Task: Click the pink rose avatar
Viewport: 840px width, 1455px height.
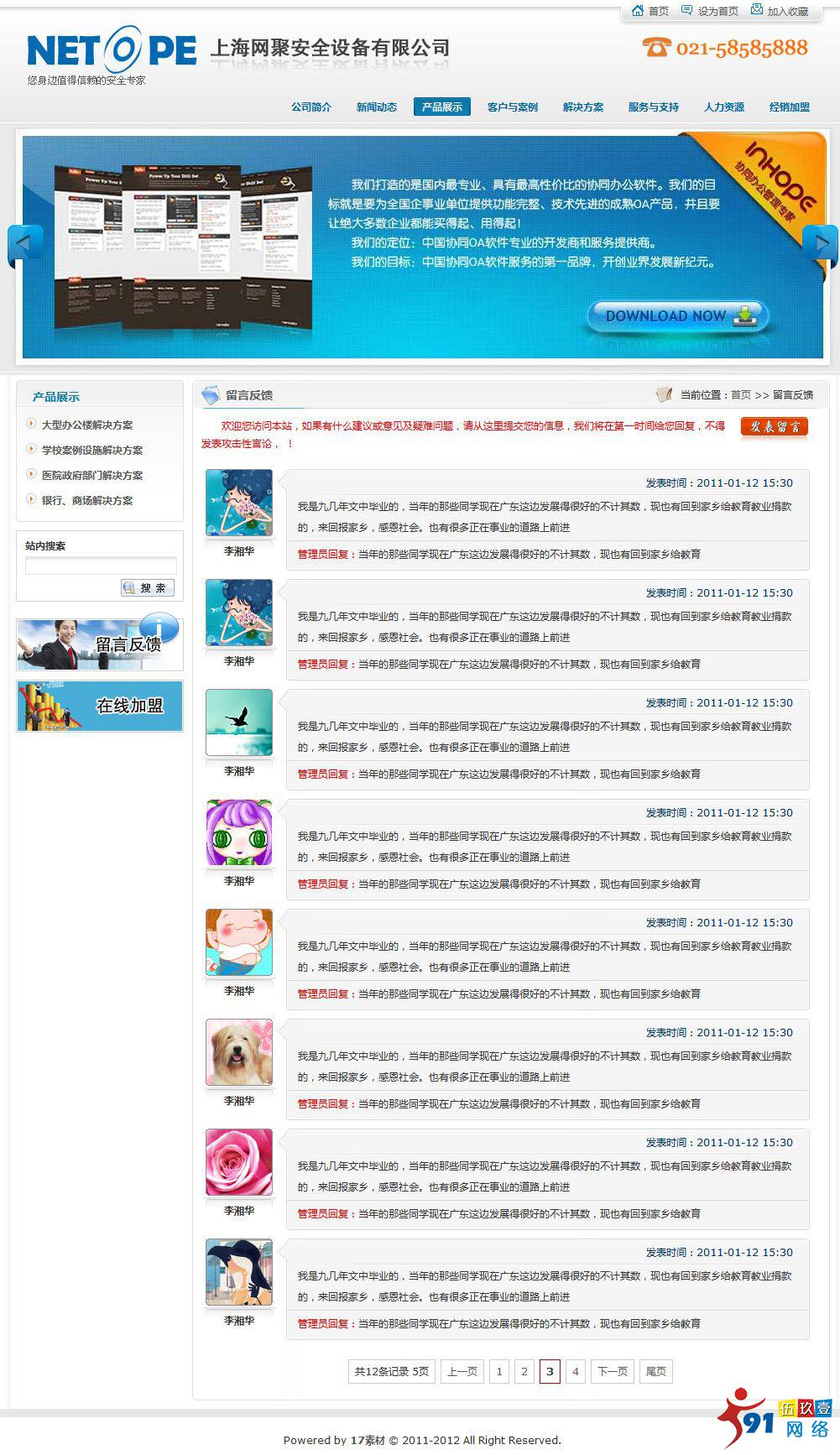Action: pyautogui.click(x=239, y=1162)
